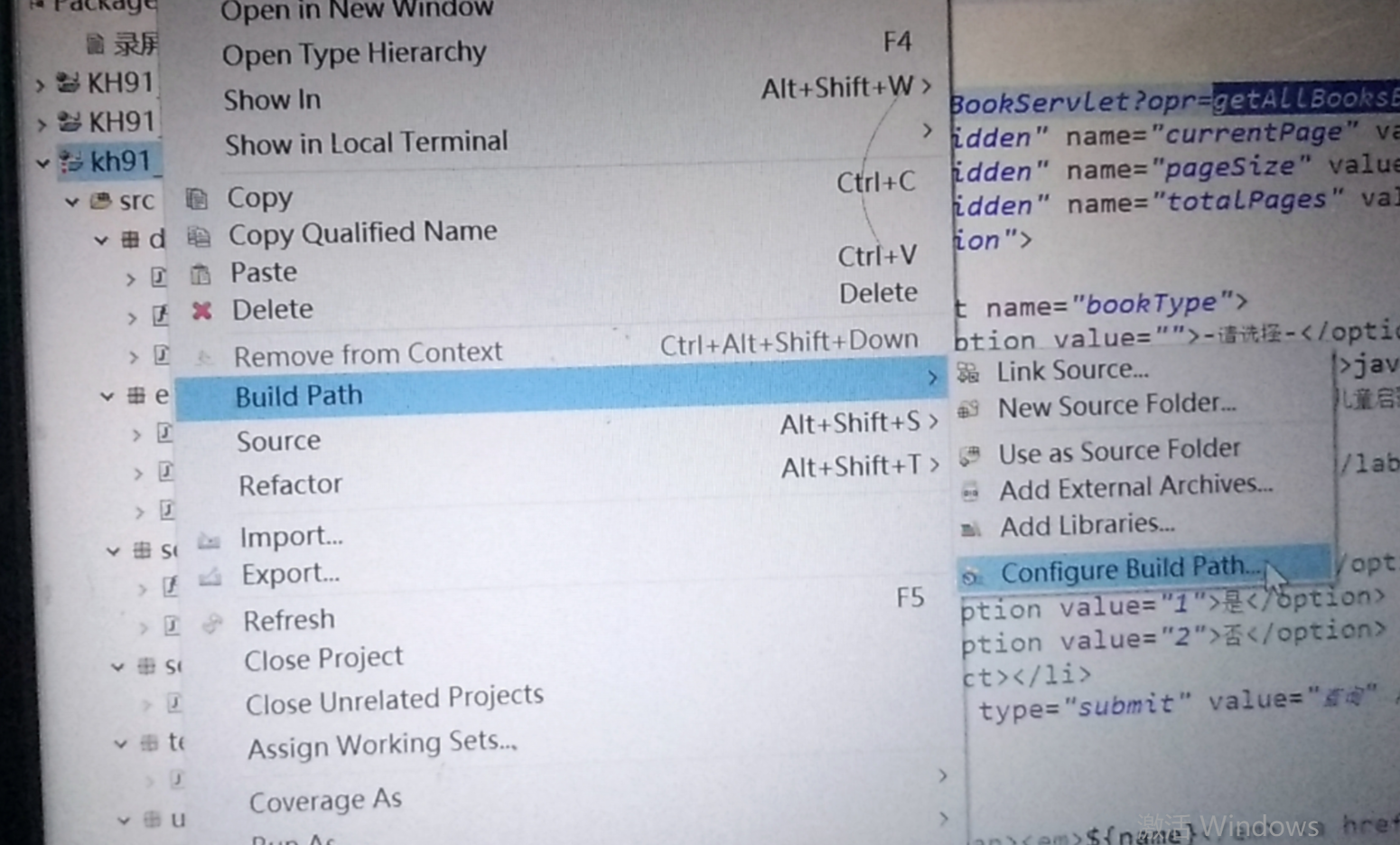Click the Import icon
This screenshot has height=845, width=1400.
[x=209, y=540]
